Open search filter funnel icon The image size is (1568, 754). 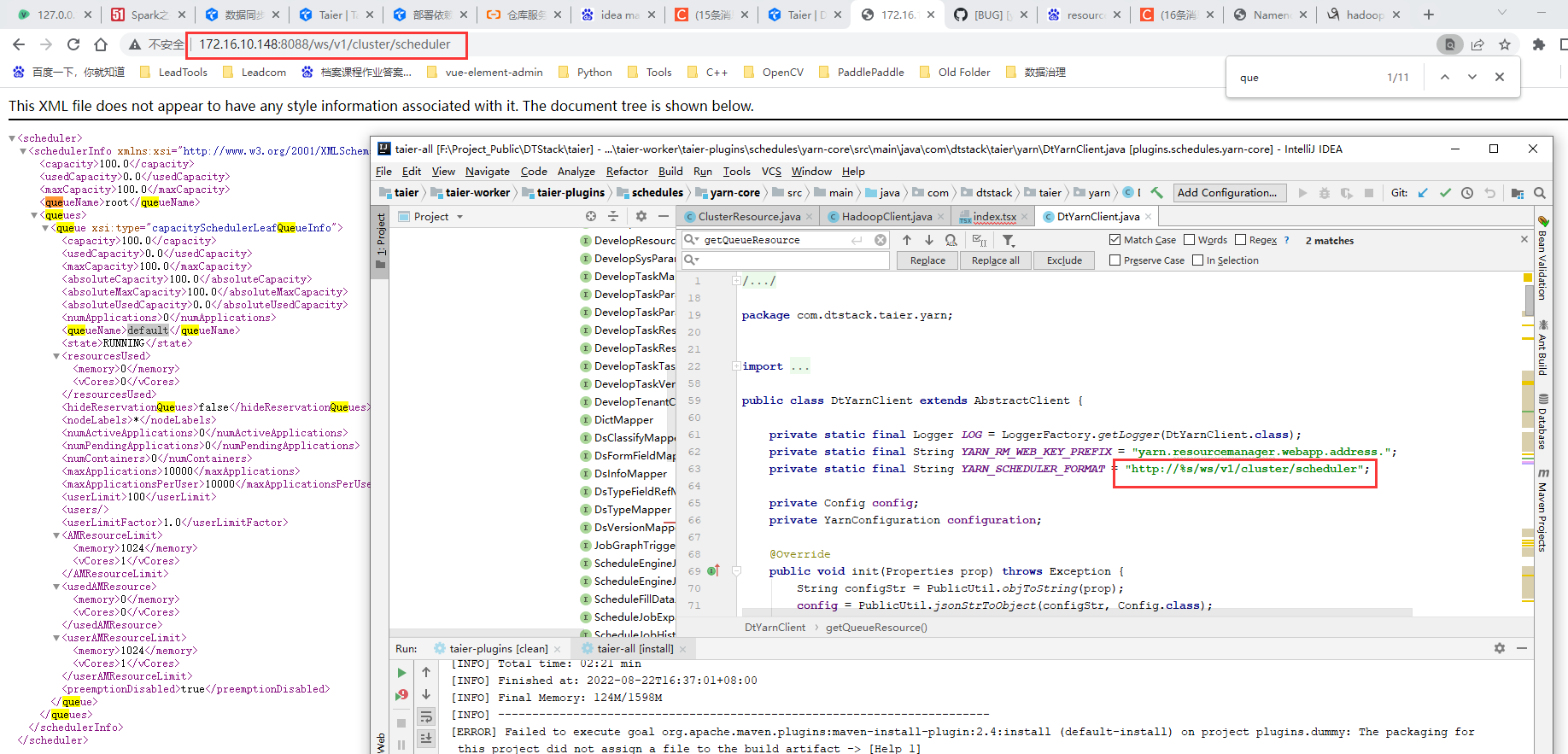1009,241
